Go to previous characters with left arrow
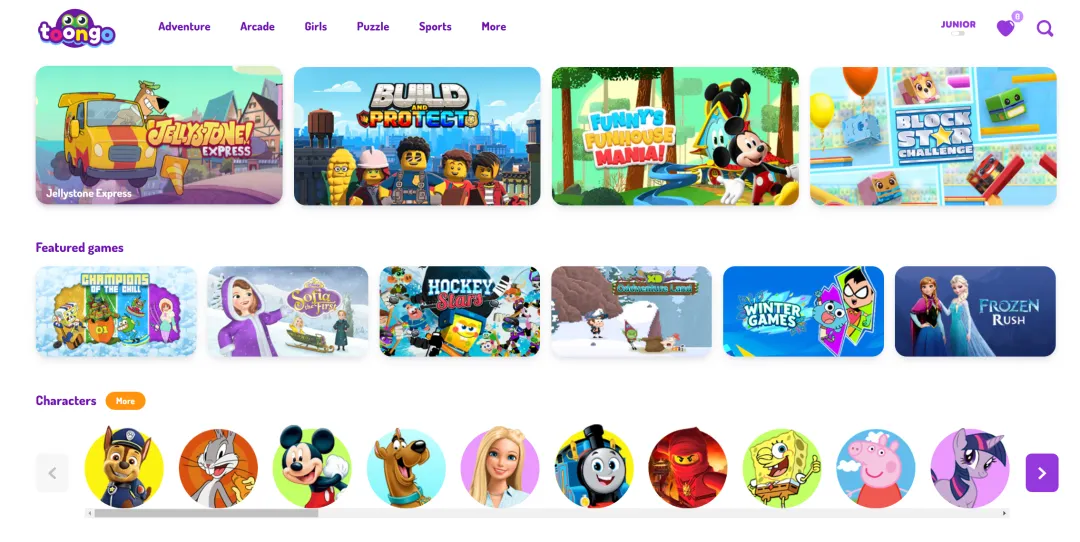The image size is (1080, 542). pyautogui.click(x=52, y=472)
